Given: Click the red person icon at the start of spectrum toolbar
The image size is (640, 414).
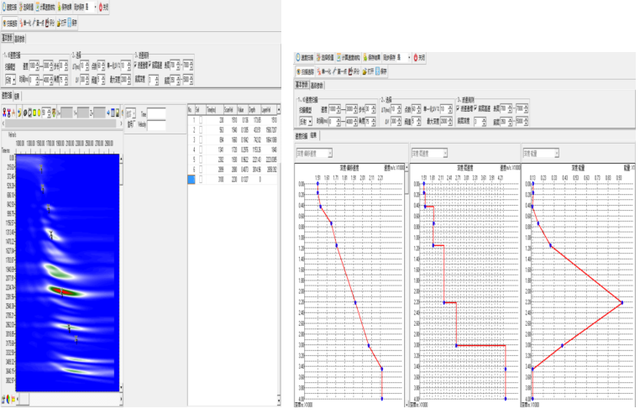Looking at the screenshot, I should coord(4,113).
